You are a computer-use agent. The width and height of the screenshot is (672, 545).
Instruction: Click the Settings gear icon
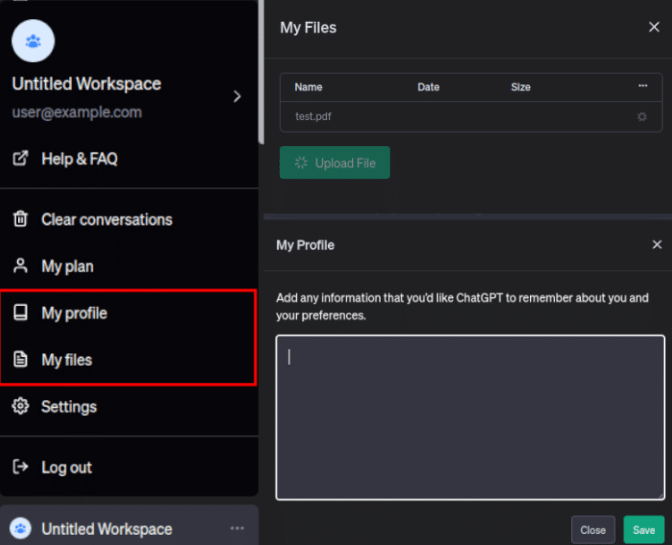point(20,407)
